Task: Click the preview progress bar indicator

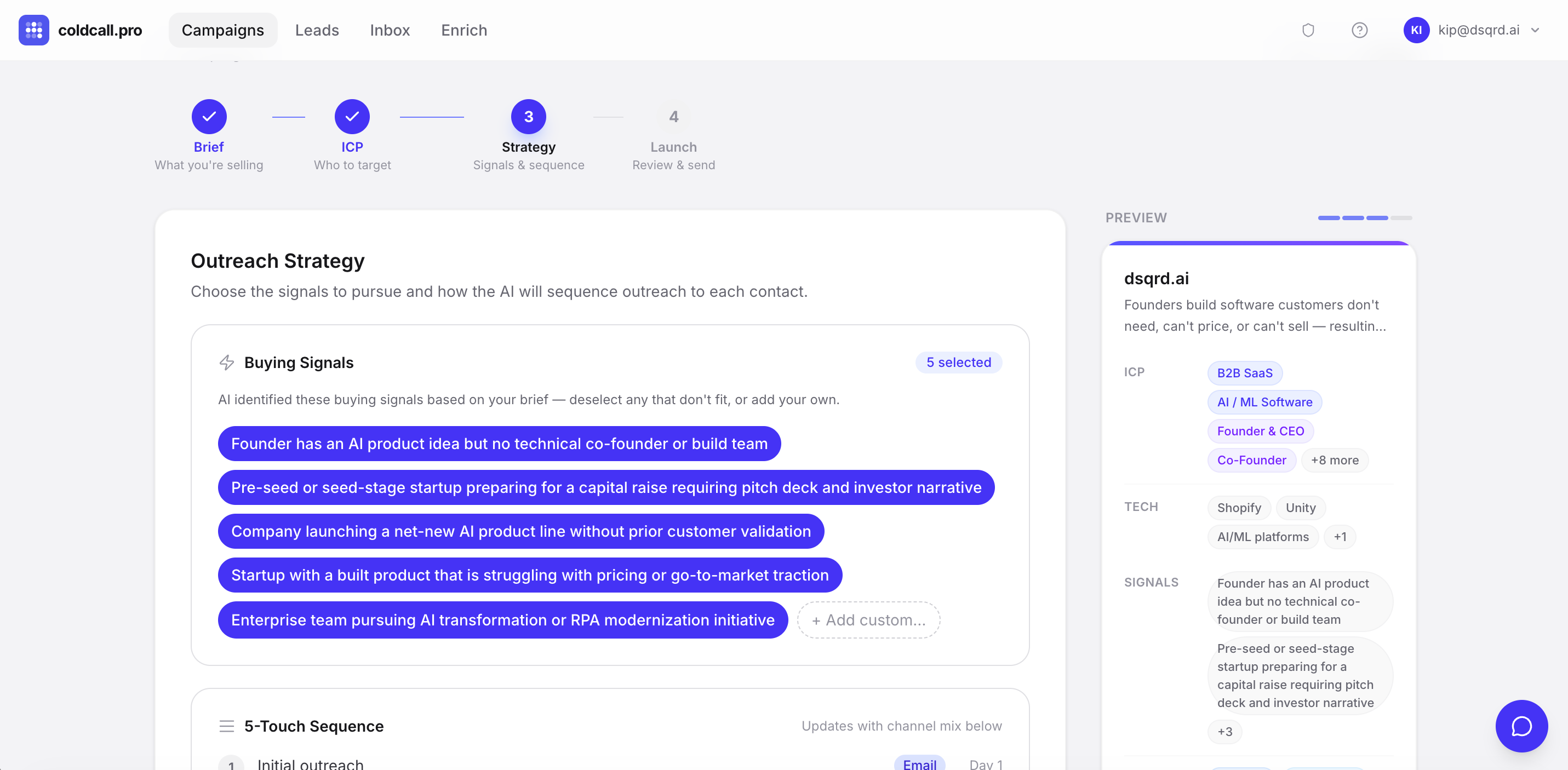Action: point(1364,218)
